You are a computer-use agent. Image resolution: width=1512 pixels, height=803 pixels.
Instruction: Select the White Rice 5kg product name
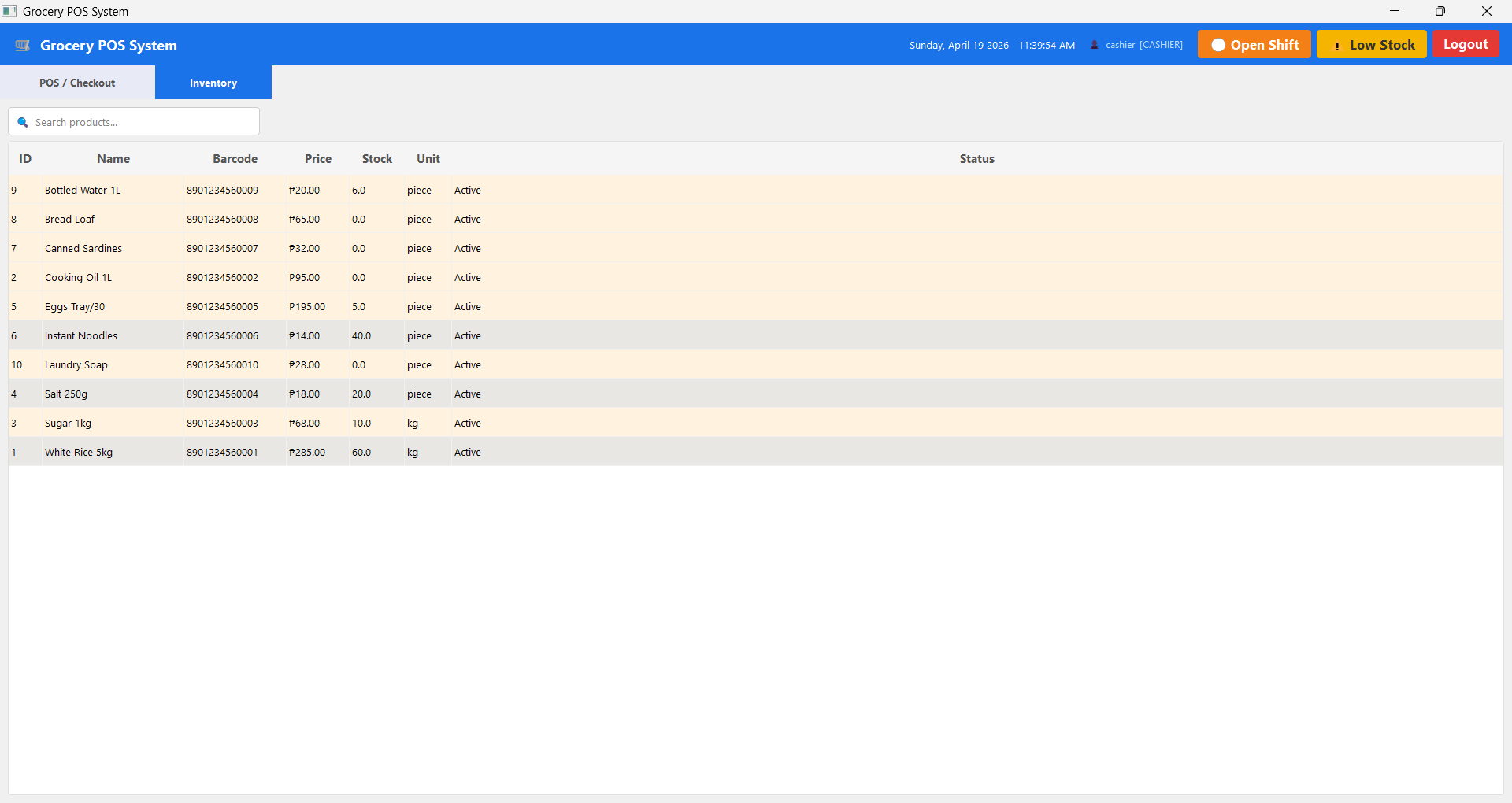79,453
